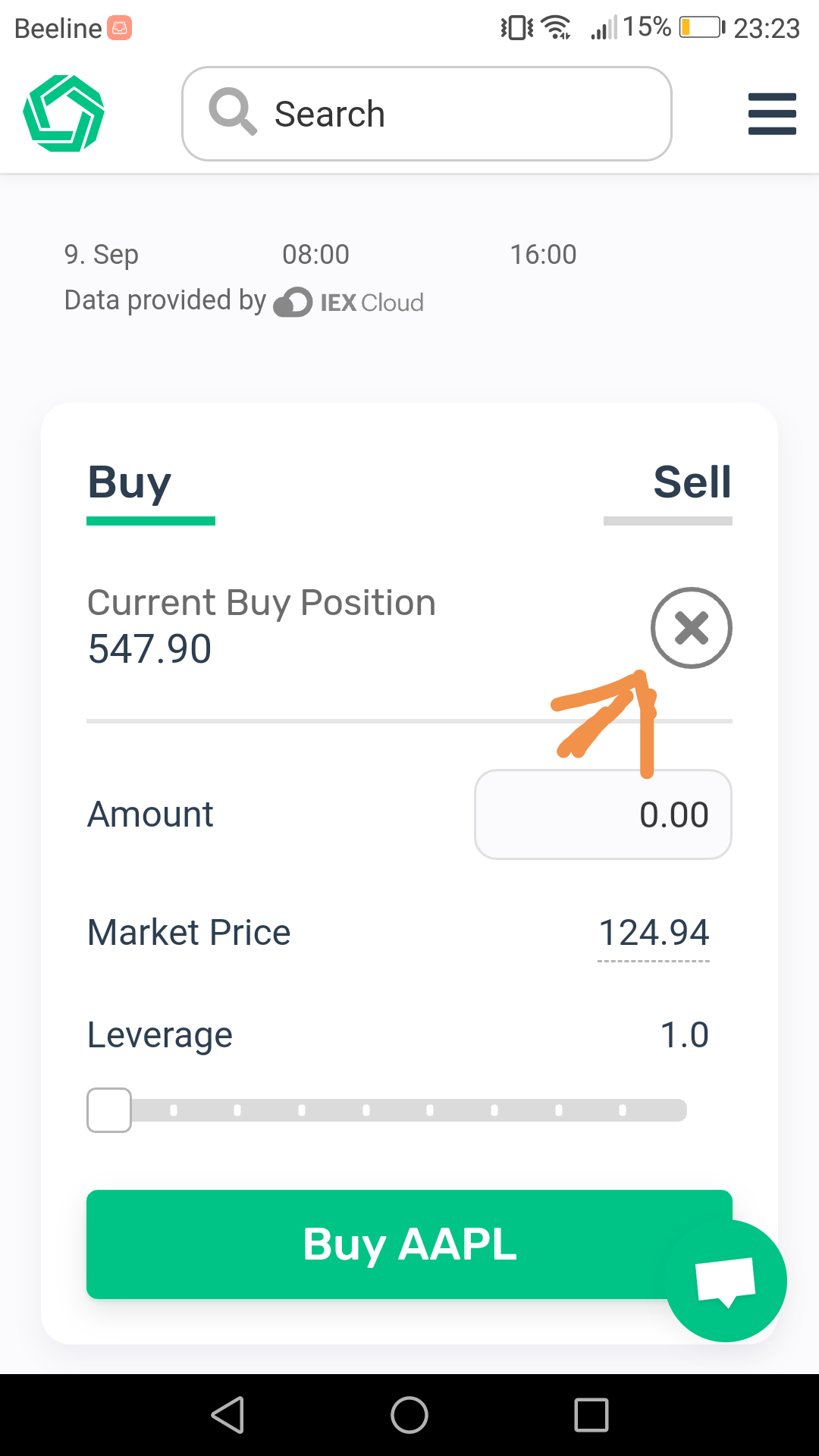Screen dimensions: 819x1456
Task: Click the last tick on leverage slider
Action: [623, 1110]
